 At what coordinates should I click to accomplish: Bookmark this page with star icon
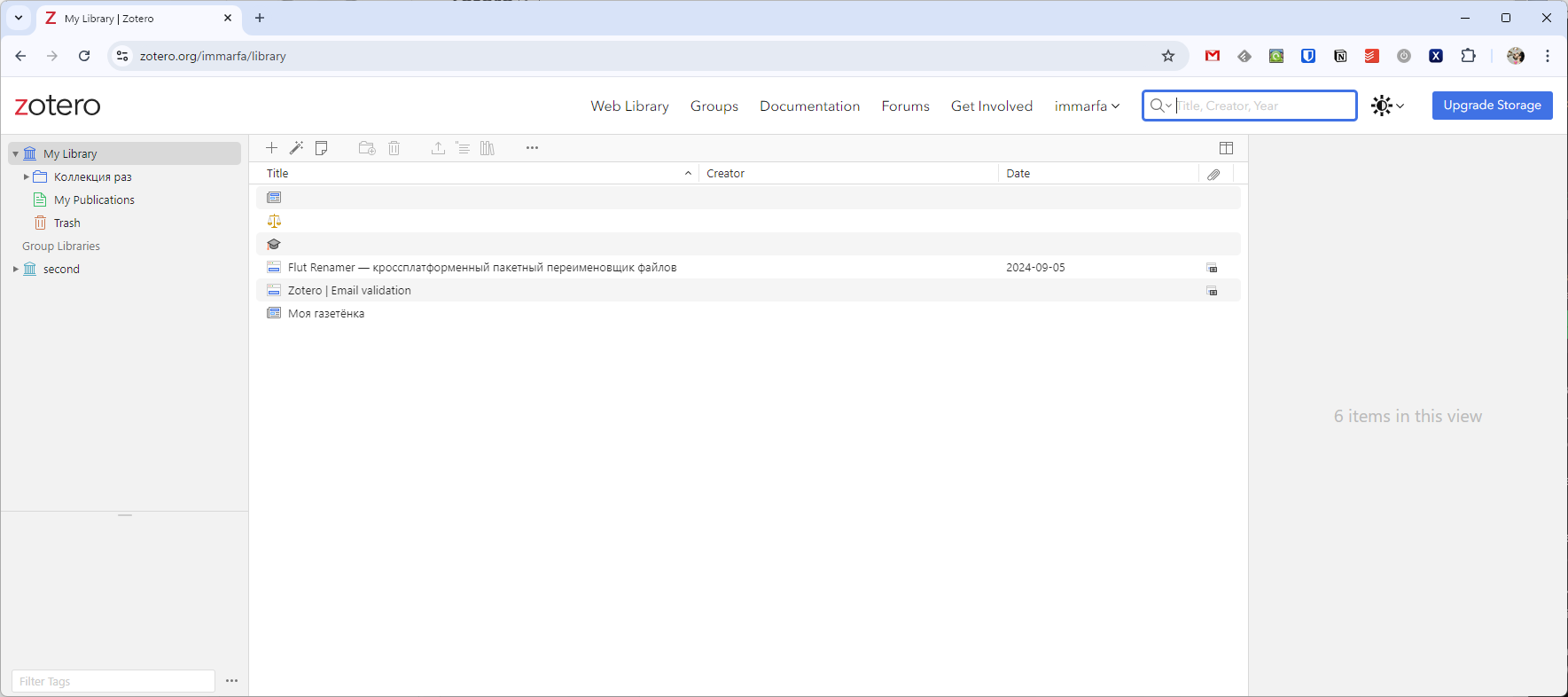coord(1168,56)
